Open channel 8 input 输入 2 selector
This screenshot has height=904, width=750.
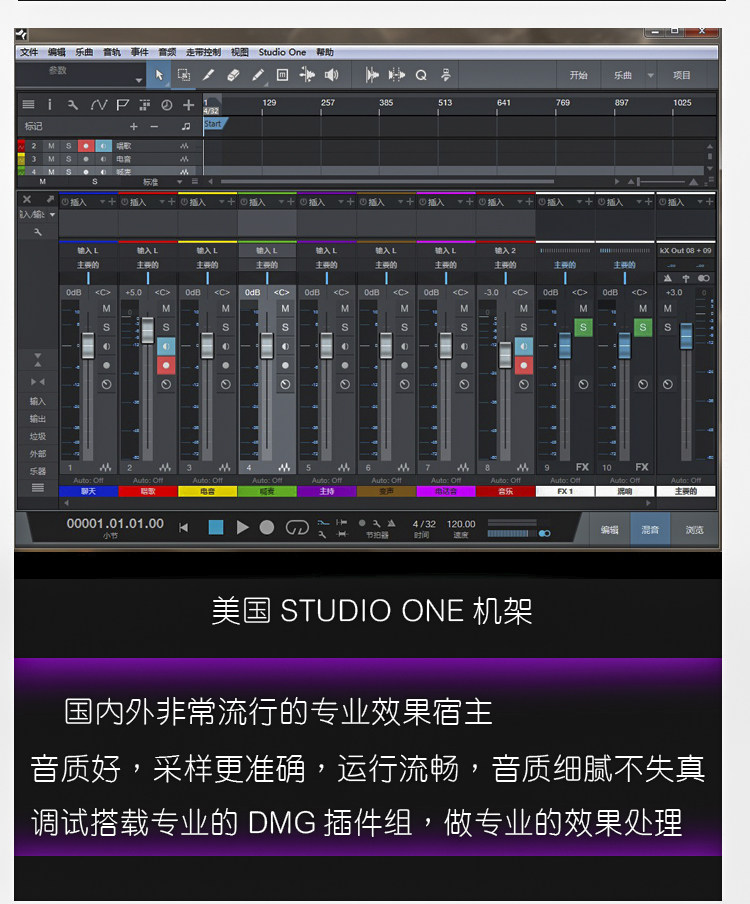tap(505, 251)
